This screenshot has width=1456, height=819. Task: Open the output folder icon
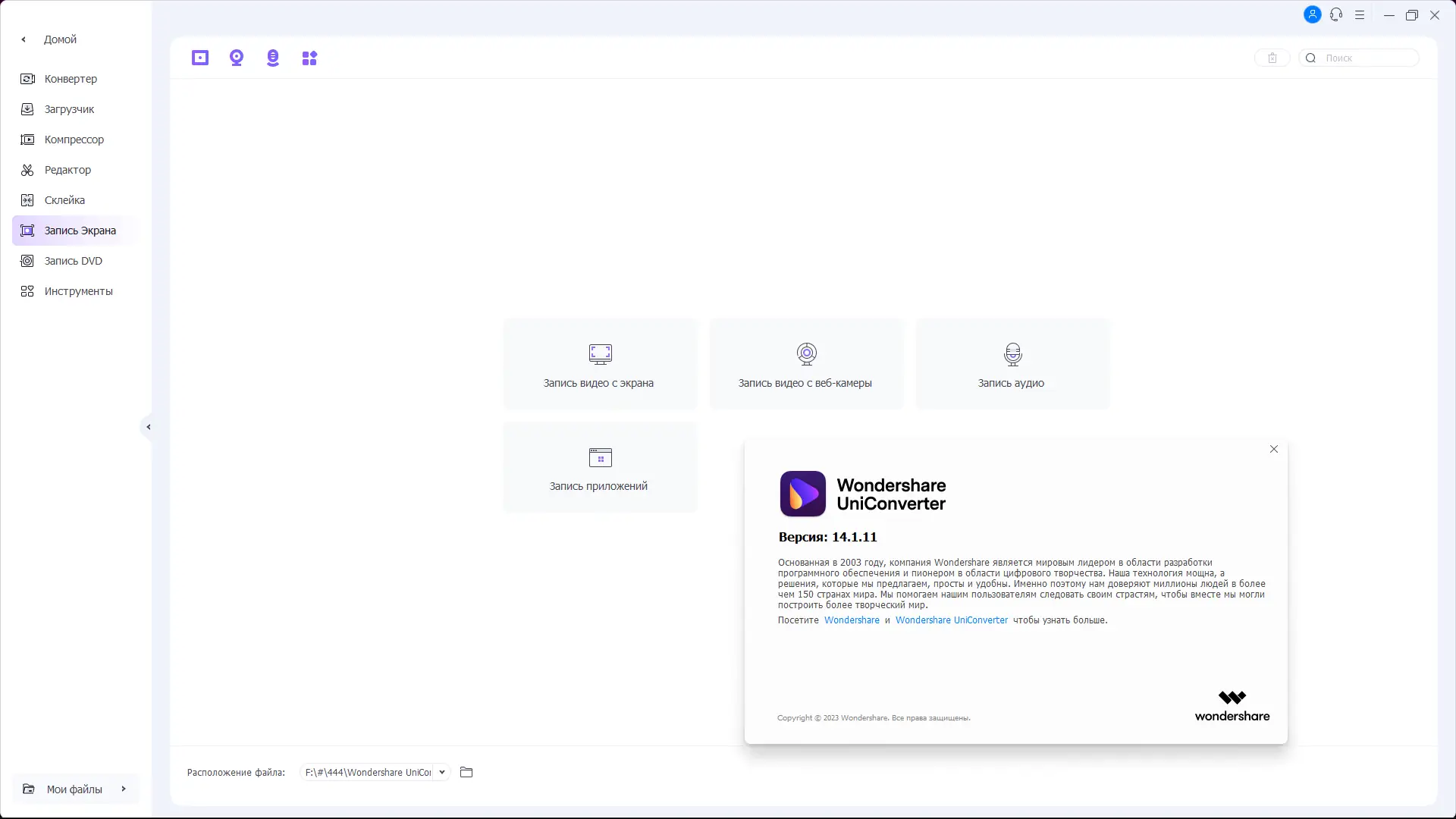click(x=466, y=772)
